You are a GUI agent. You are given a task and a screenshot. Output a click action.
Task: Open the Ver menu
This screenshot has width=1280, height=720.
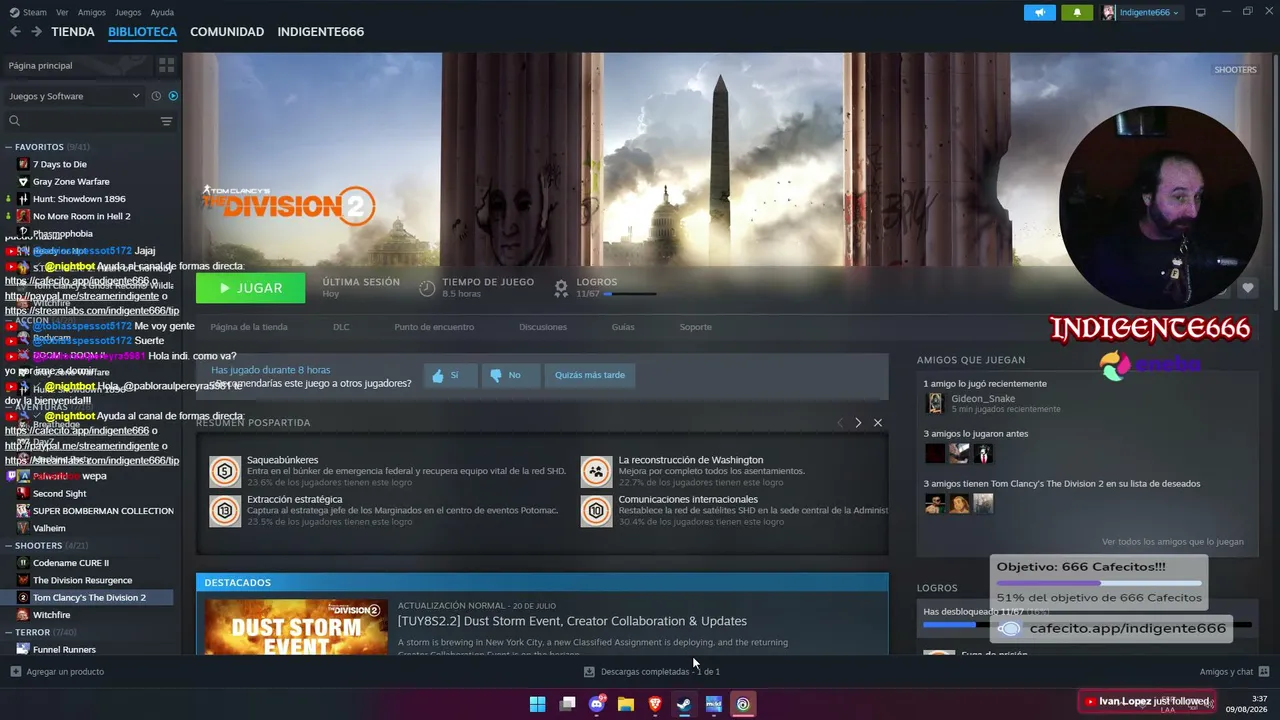coord(62,13)
